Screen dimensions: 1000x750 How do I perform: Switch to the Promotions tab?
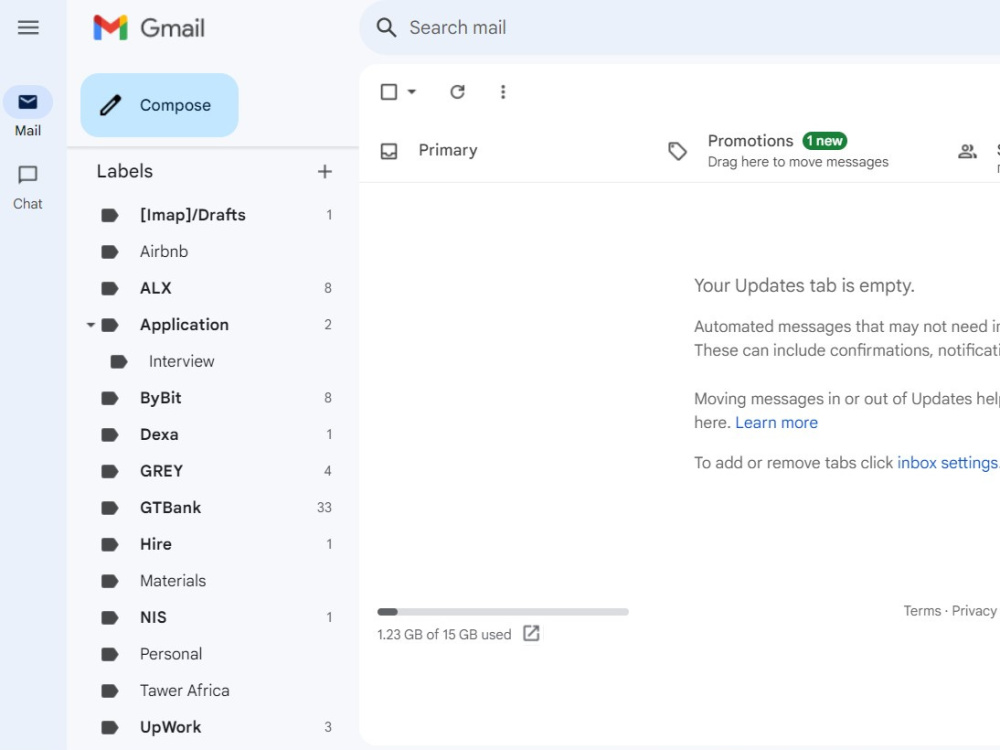pos(798,151)
